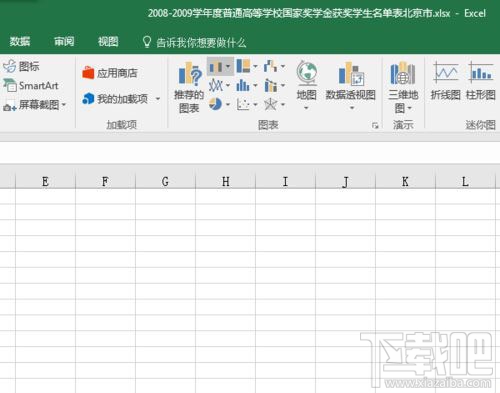This screenshot has width=500, height=393.
Task: Expand the PivotChart (数据透视图) dropdown arrow
Action: tap(352, 108)
